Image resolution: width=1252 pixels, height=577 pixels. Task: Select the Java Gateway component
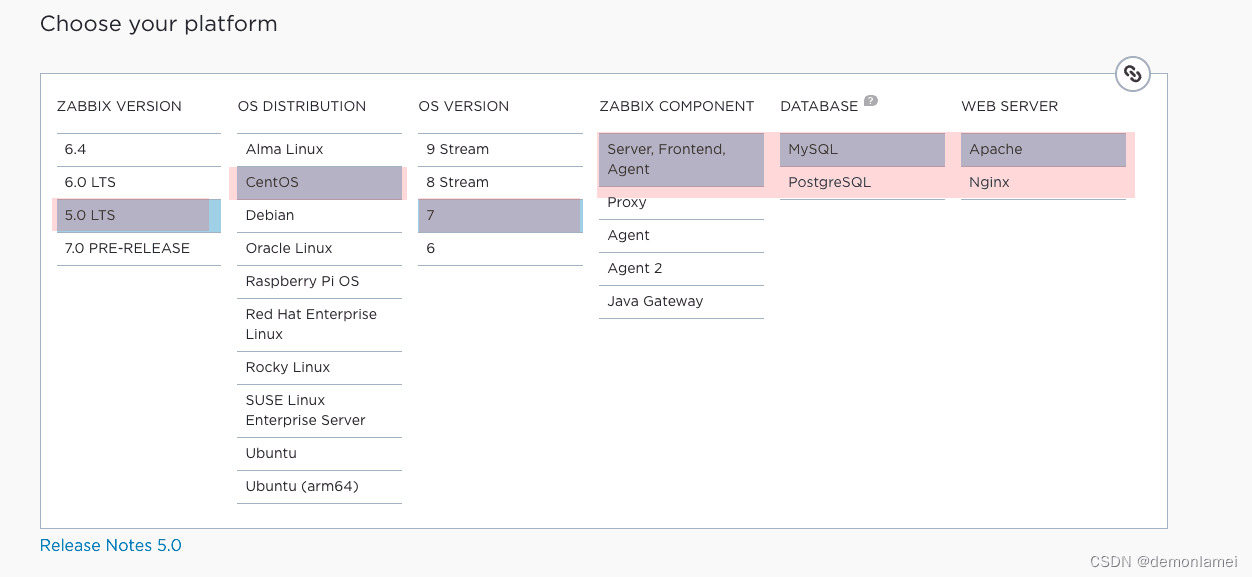tap(682, 302)
